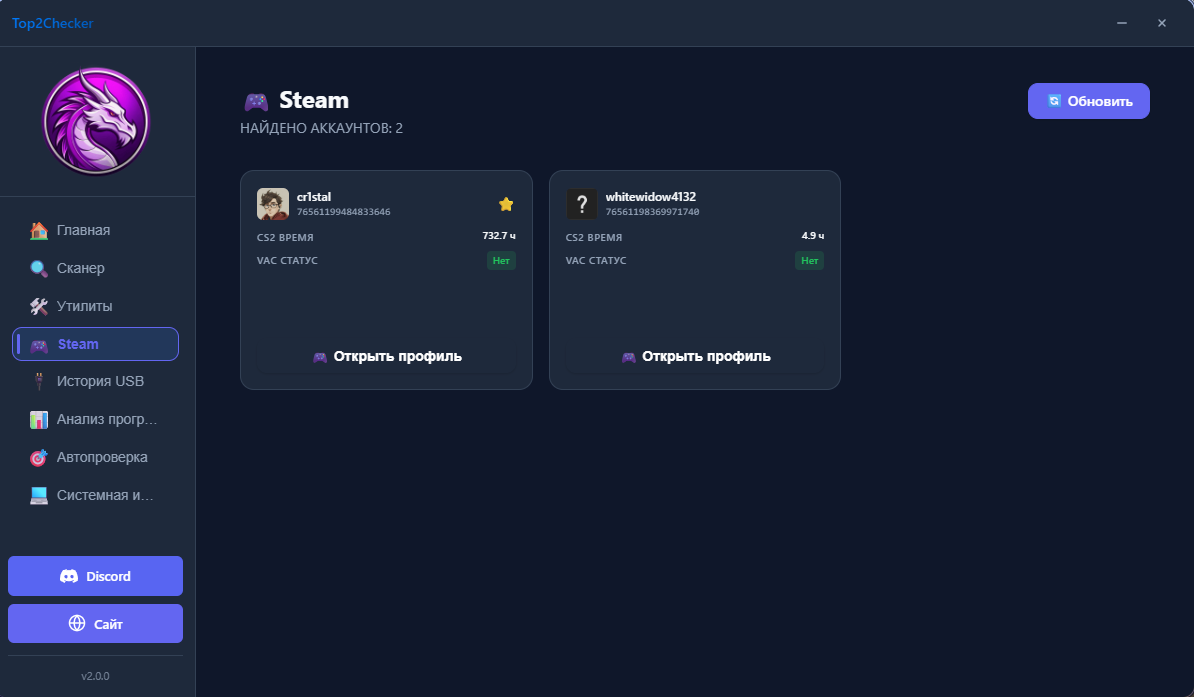The image size is (1194, 697).
Task: Click the История USB plug icon
Action: pyautogui.click(x=39, y=382)
